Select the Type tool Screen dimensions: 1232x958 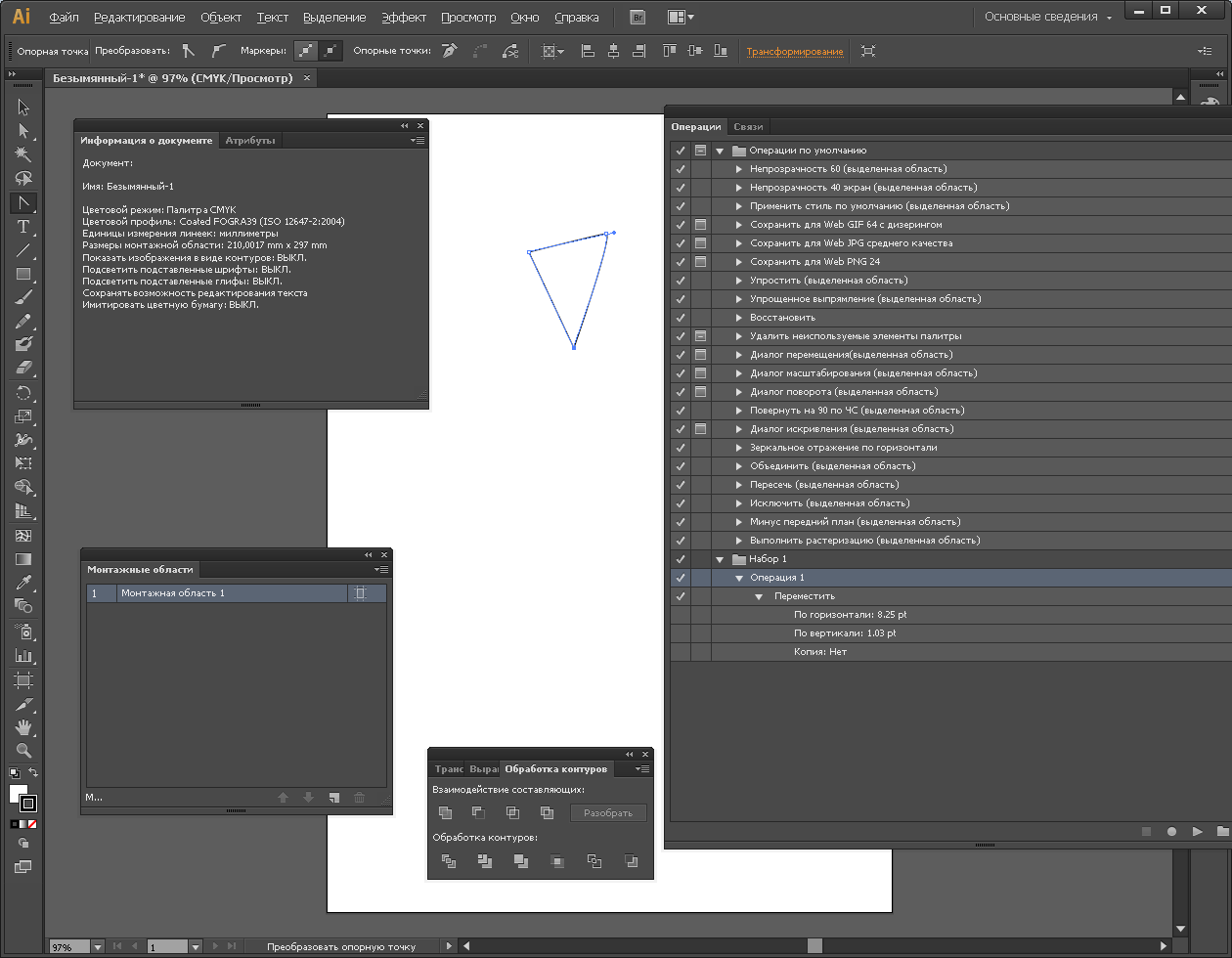(x=23, y=227)
